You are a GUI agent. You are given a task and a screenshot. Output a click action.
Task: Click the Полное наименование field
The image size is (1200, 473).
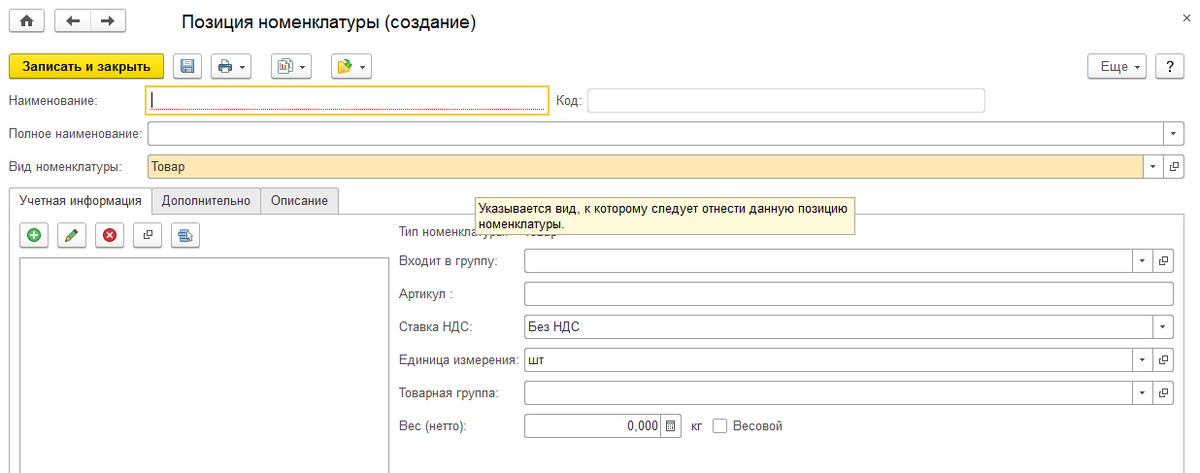(656, 133)
